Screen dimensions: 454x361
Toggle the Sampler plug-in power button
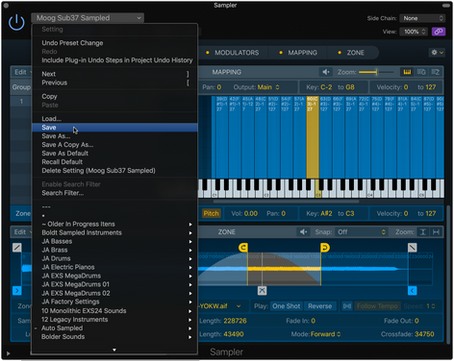16,22
